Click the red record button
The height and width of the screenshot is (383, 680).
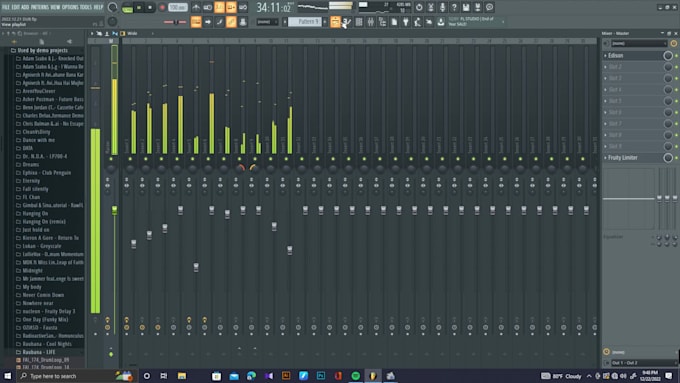pyautogui.click(x=162, y=7)
